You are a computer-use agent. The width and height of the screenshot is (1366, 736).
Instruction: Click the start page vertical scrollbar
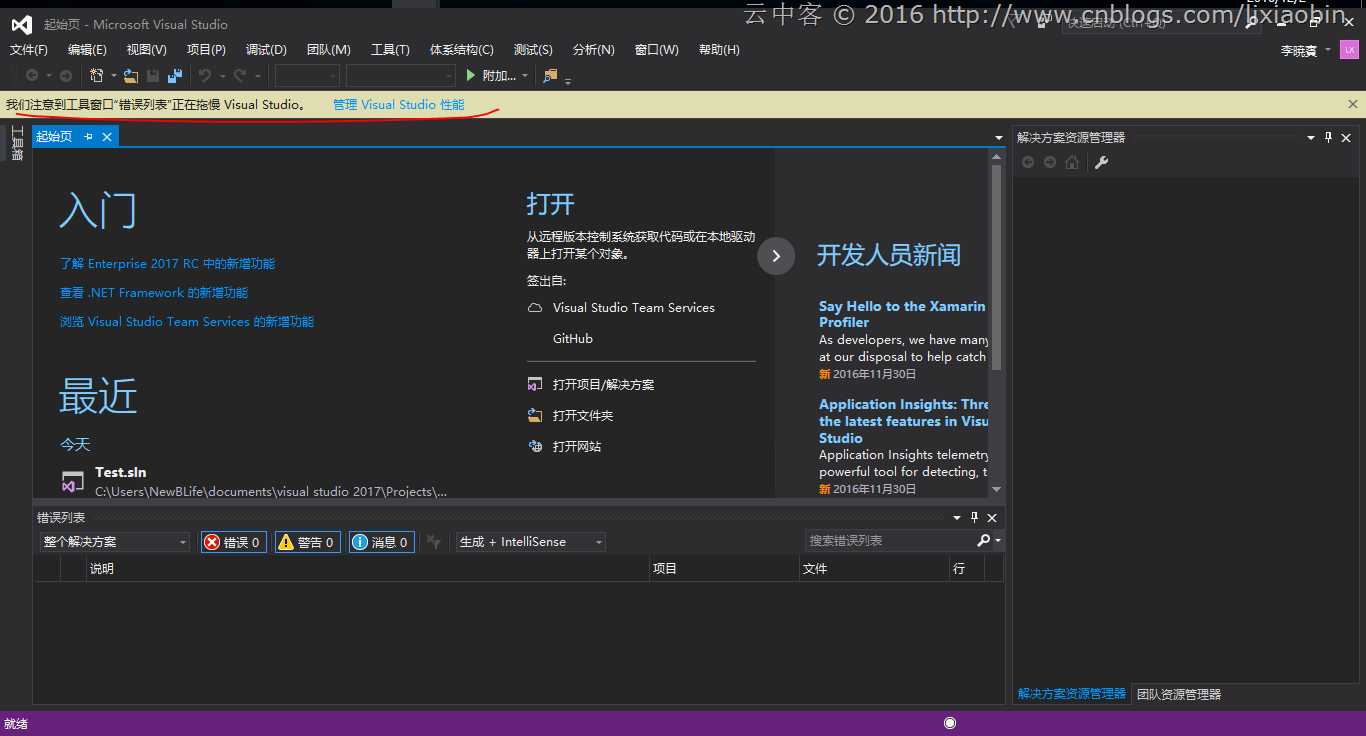[996, 266]
